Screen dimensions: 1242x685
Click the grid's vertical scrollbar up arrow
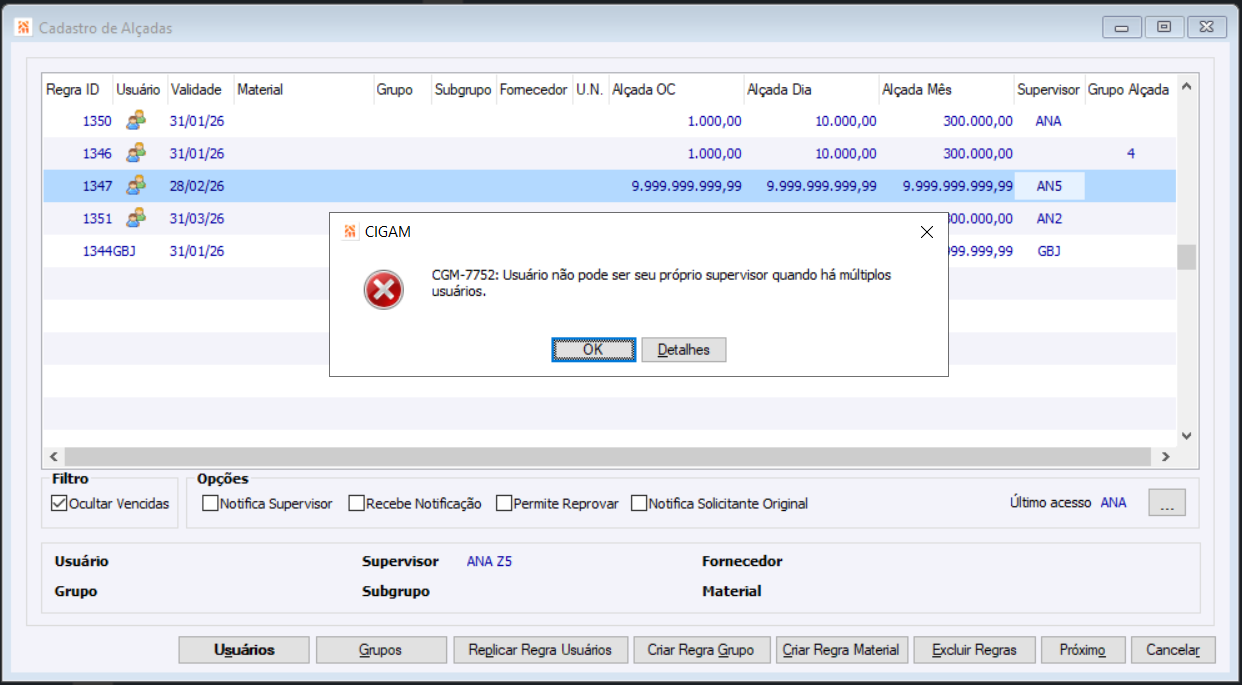(x=1187, y=86)
